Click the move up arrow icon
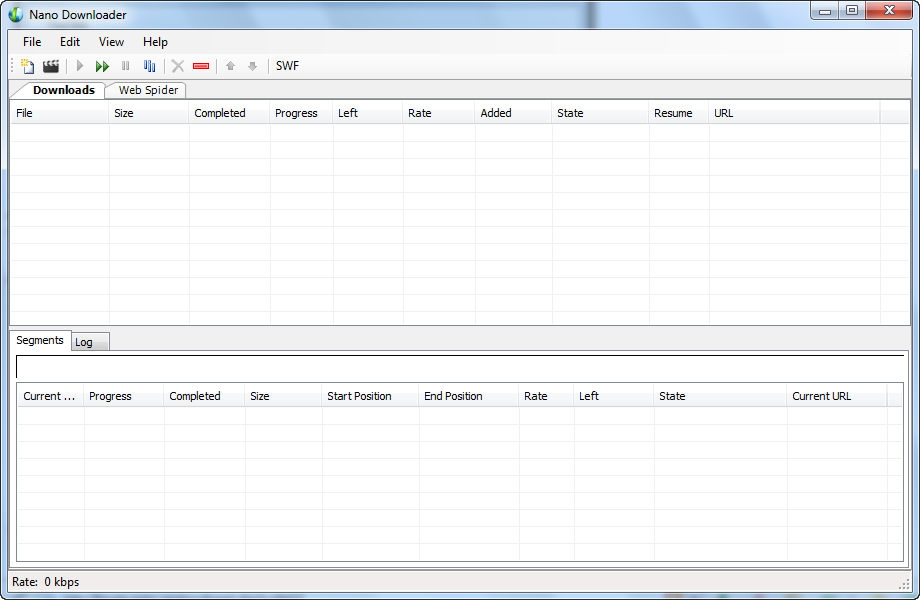The height and width of the screenshot is (600, 920). pyautogui.click(x=230, y=66)
